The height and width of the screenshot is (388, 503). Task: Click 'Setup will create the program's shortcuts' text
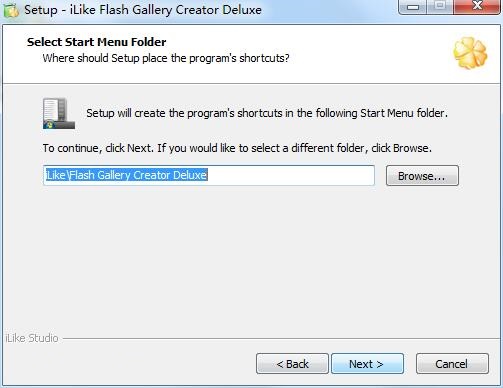point(267,113)
